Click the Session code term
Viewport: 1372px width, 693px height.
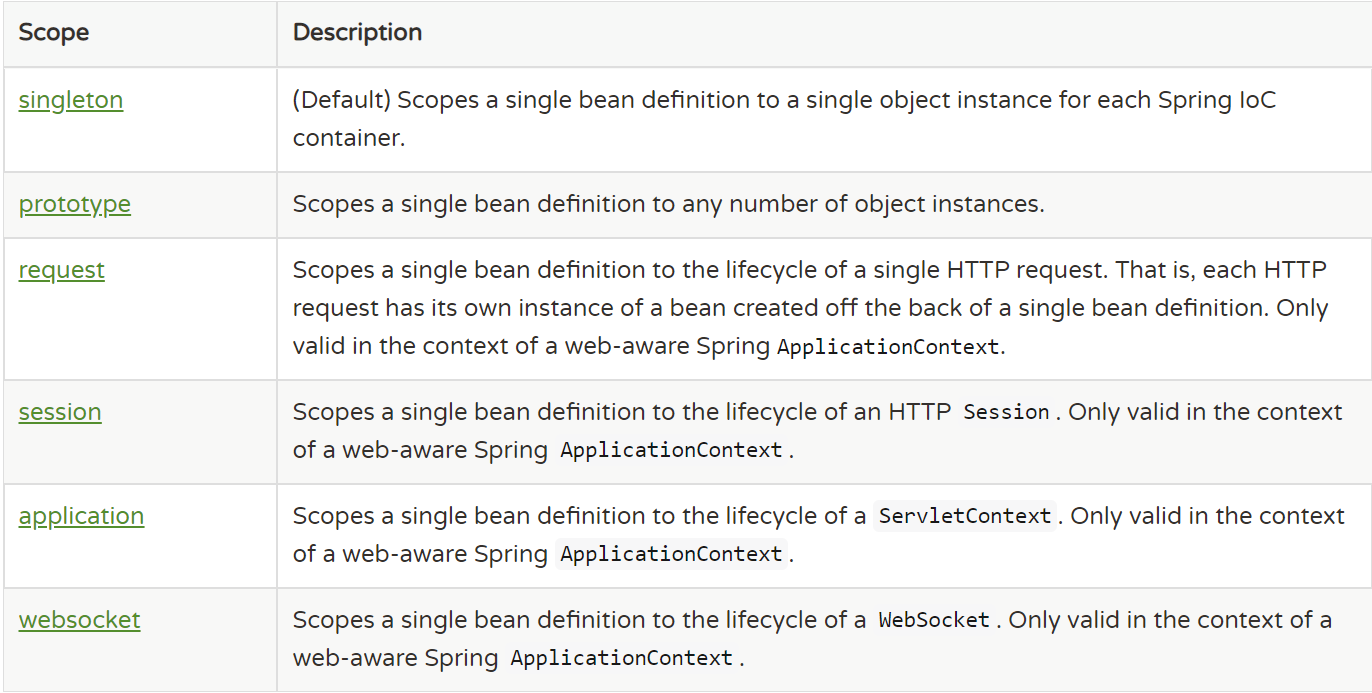tap(1006, 413)
